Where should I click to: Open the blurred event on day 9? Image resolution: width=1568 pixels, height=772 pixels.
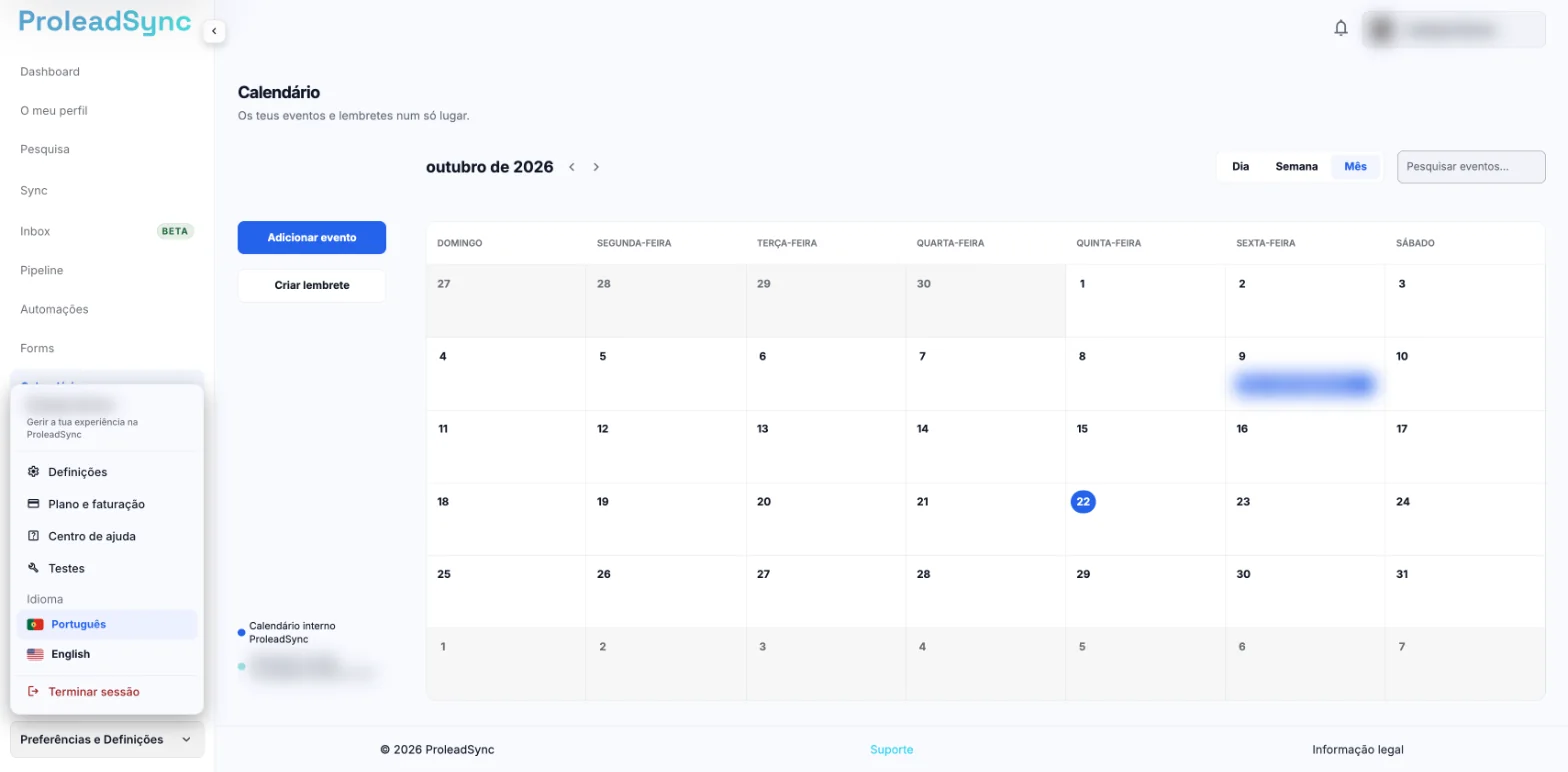(x=1304, y=384)
